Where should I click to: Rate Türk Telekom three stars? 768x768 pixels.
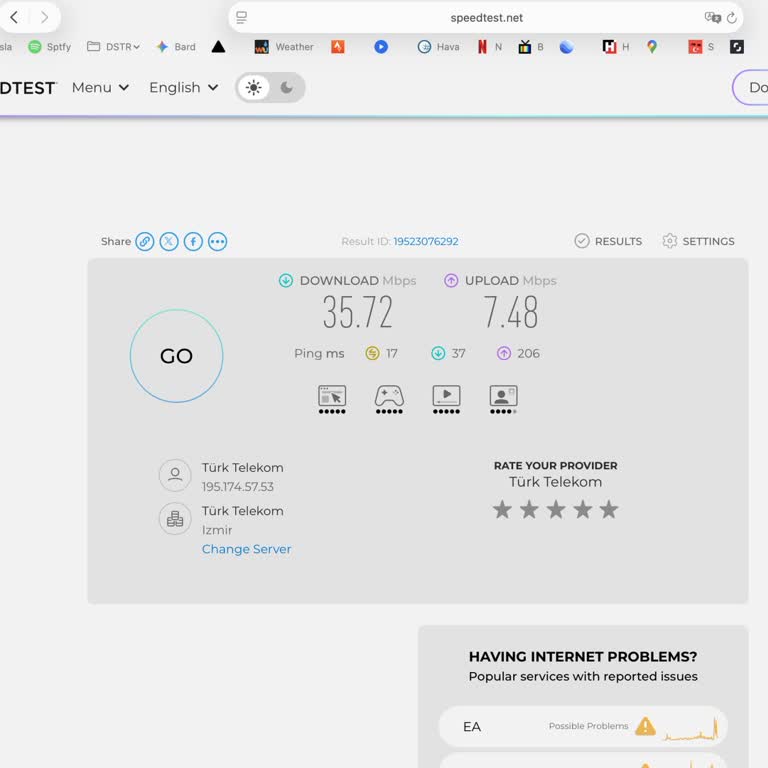tap(556, 509)
